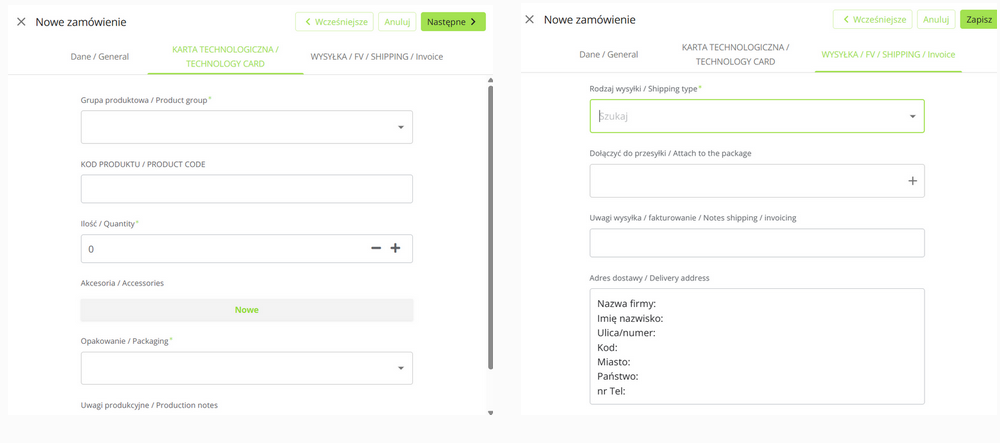Save the order with Zapisz
This screenshot has width=1000, height=443.
pyautogui.click(x=978, y=19)
